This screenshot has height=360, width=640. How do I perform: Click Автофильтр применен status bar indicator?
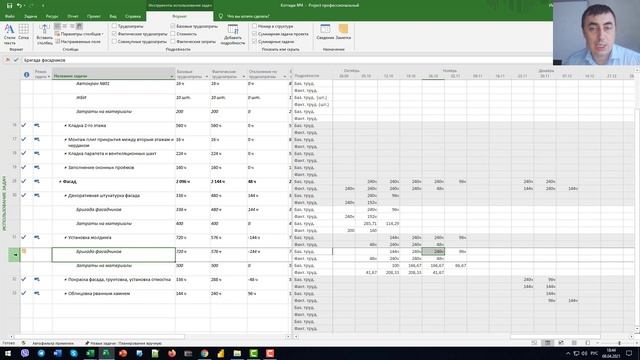53,343
